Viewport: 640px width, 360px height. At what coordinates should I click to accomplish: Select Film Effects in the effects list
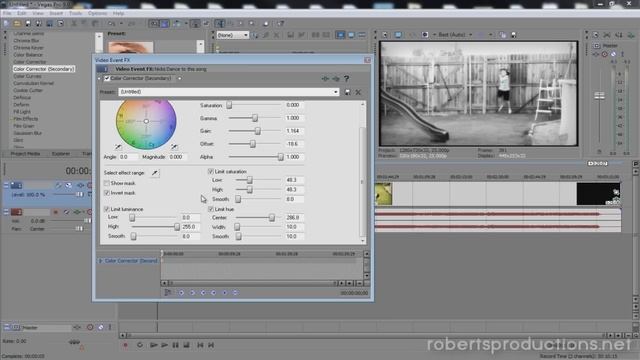tap(25, 119)
